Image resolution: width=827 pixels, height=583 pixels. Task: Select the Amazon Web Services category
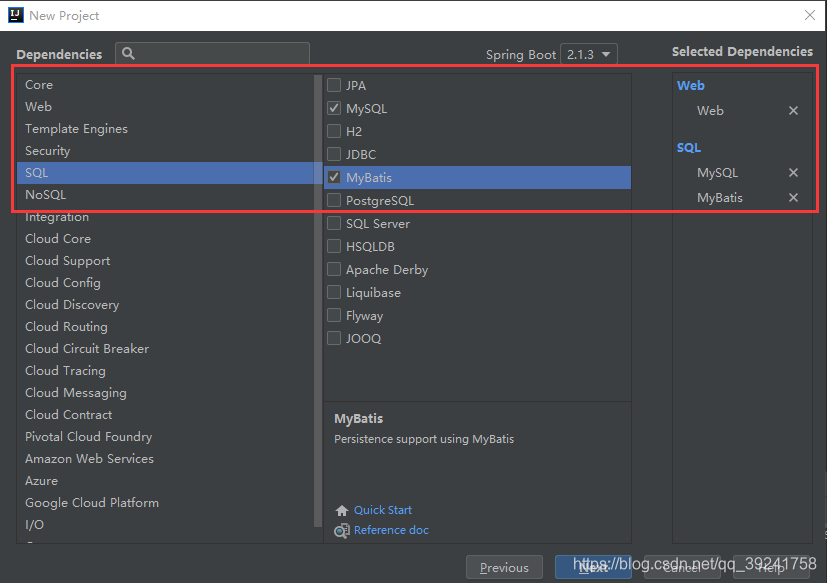(x=166, y=458)
